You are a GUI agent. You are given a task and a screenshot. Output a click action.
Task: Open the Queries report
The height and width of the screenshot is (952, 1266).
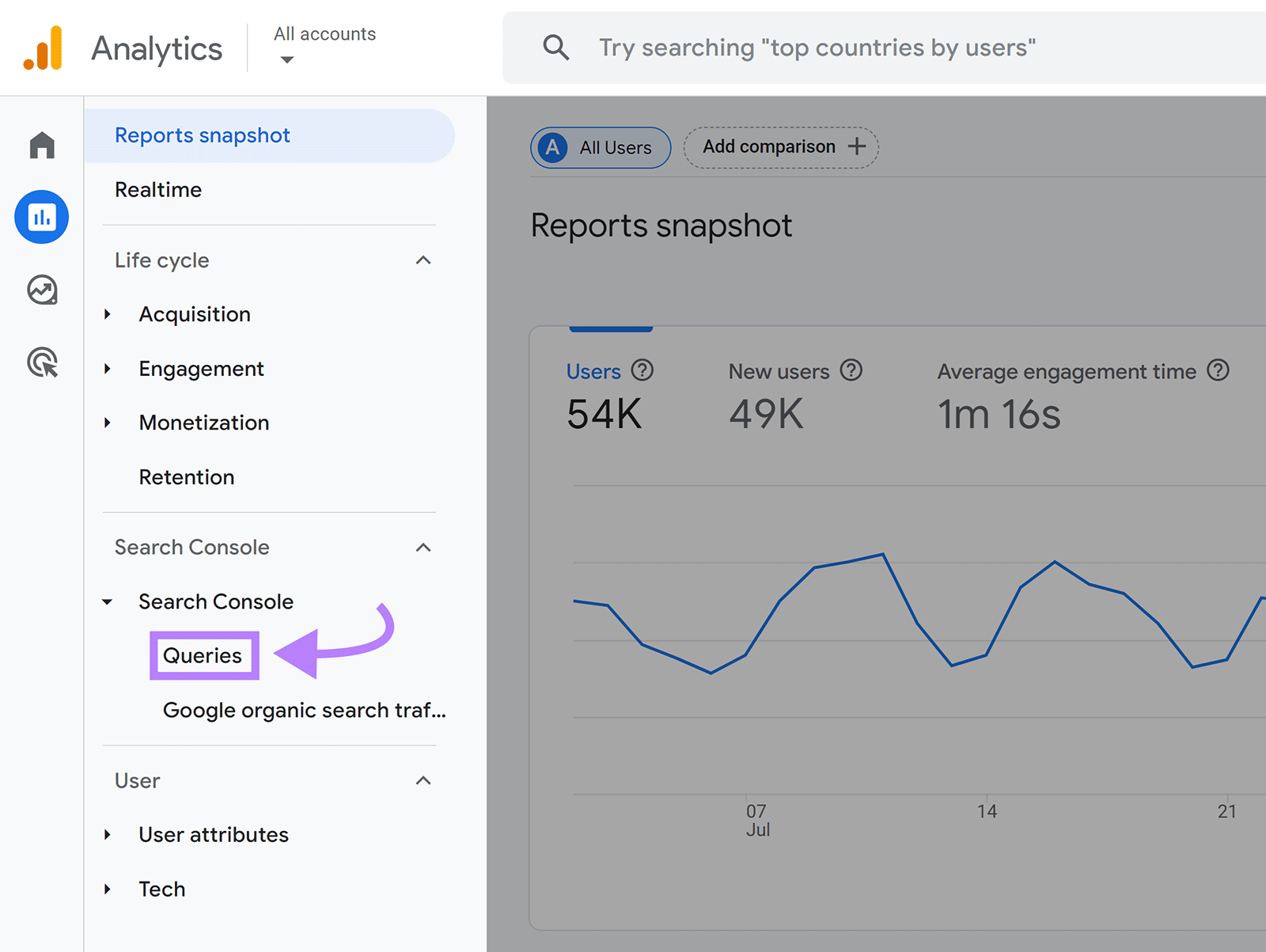coord(203,655)
